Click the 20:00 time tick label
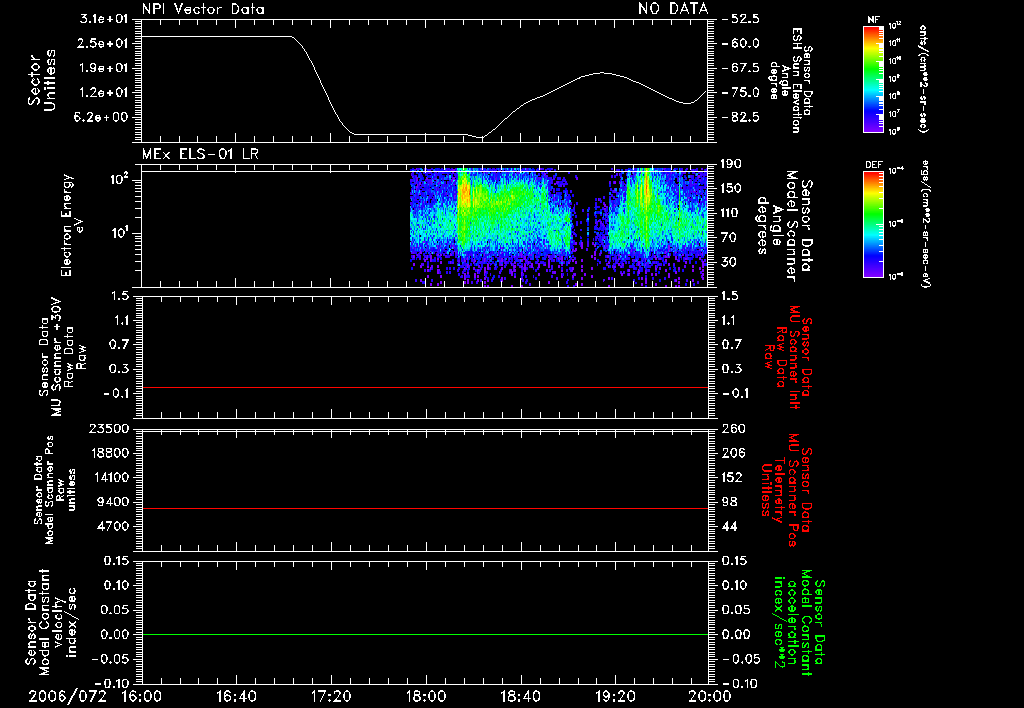The image size is (1024, 708). 710,696
